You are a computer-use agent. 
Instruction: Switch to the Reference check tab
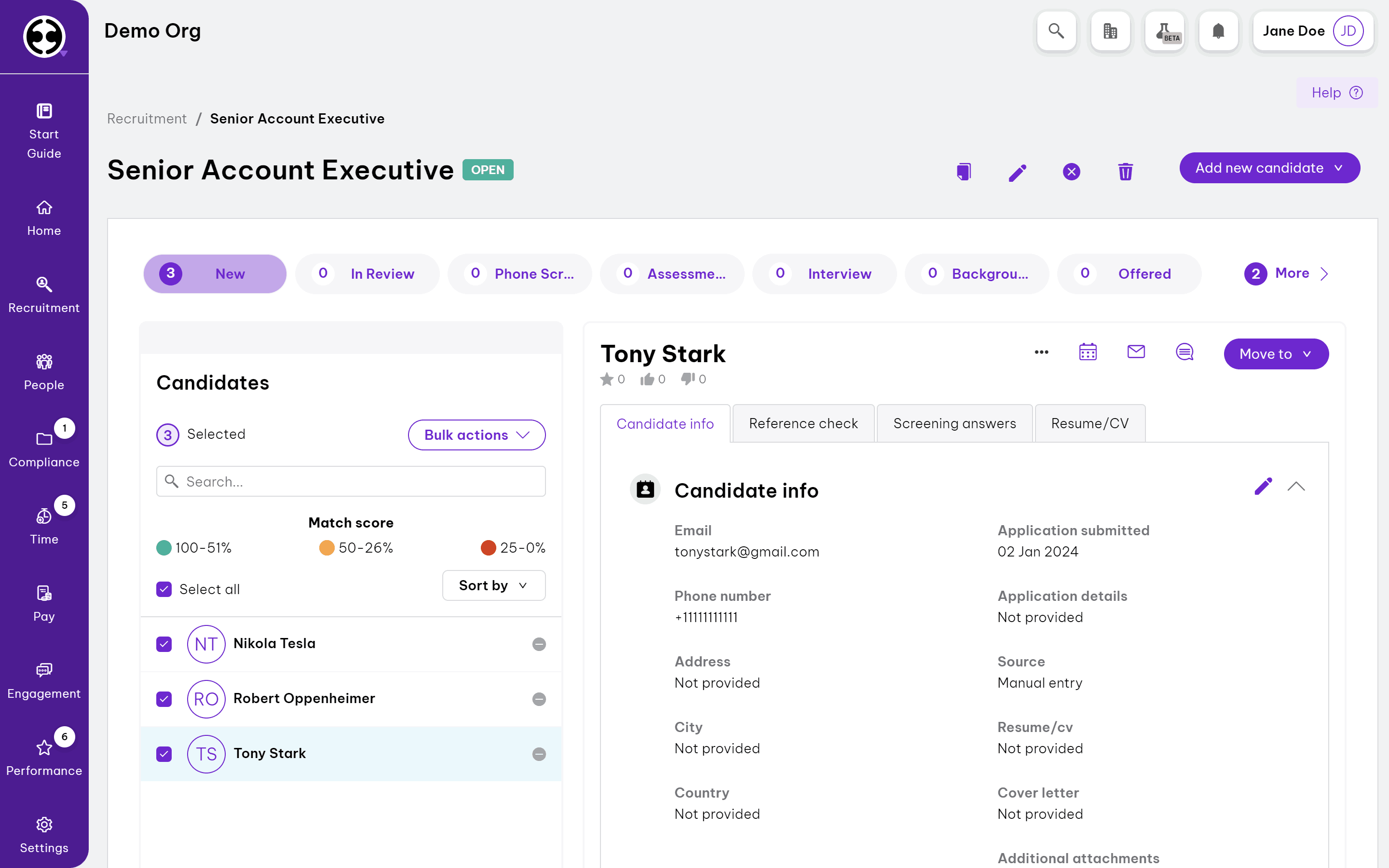[x=803, y=424]
